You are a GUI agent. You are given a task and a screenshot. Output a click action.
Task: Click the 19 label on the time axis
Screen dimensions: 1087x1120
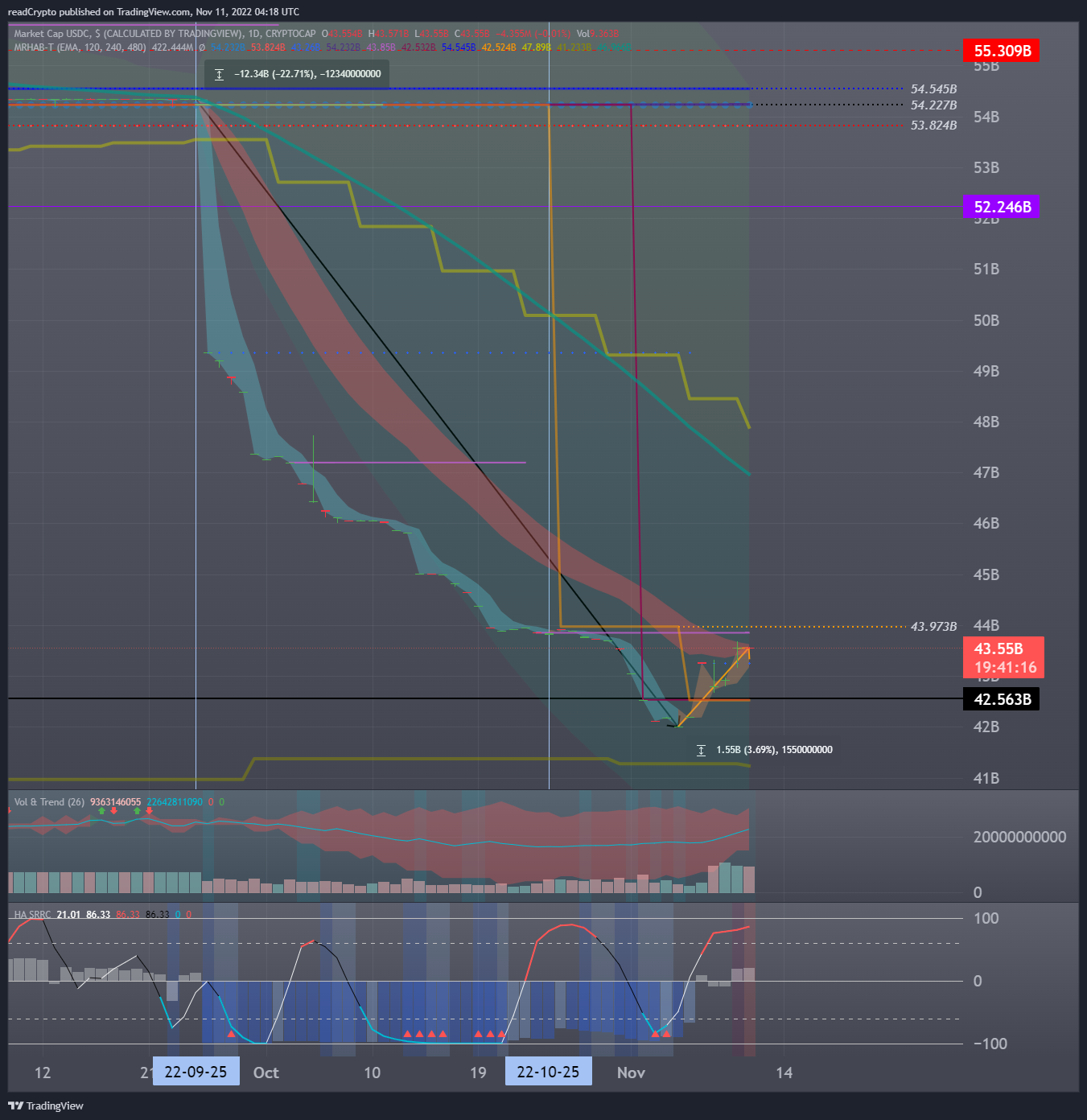[x=478, y=1073]
